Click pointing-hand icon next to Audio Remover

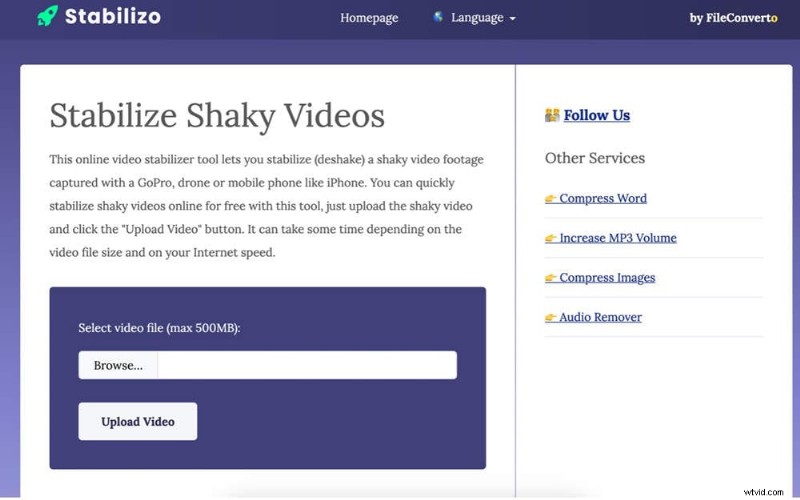coord(551,317)
